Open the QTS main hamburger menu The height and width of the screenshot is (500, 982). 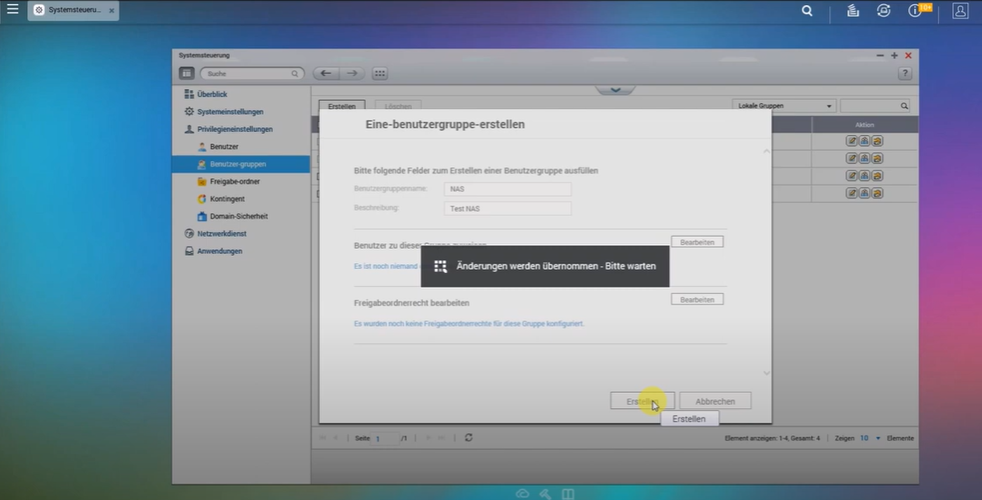click(x=12, y=9)
